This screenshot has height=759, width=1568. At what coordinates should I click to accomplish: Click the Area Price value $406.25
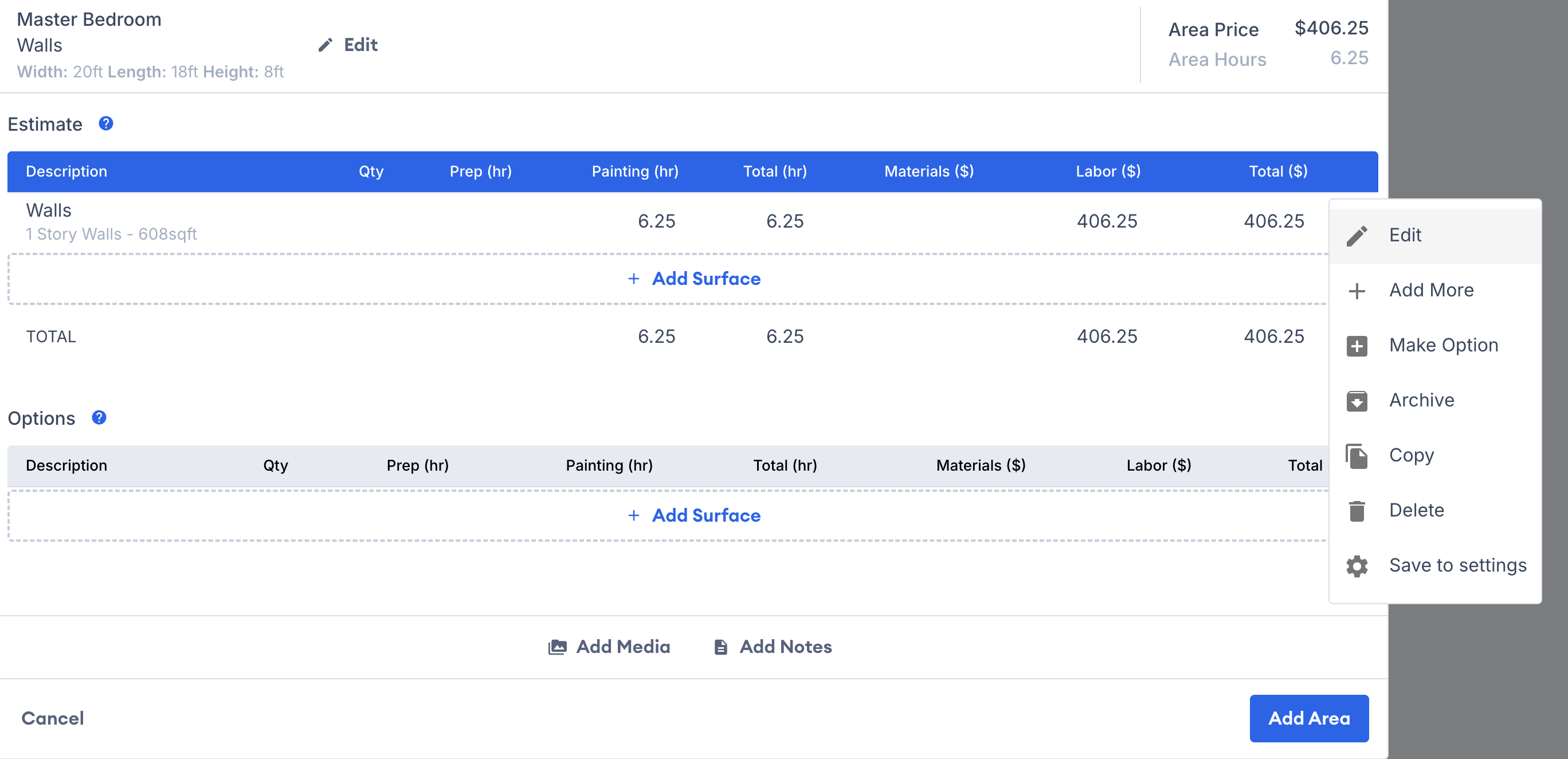[x=1331, y=28]
